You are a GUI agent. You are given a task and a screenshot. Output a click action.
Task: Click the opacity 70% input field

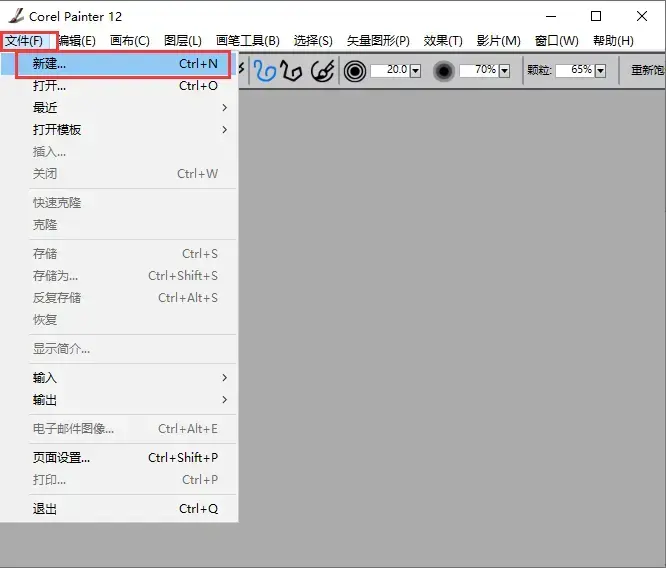click(x=479, y=71)
